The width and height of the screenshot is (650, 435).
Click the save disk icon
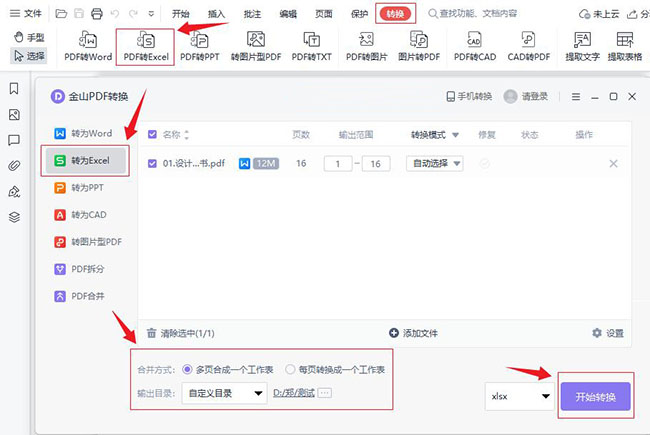[79, 14]
